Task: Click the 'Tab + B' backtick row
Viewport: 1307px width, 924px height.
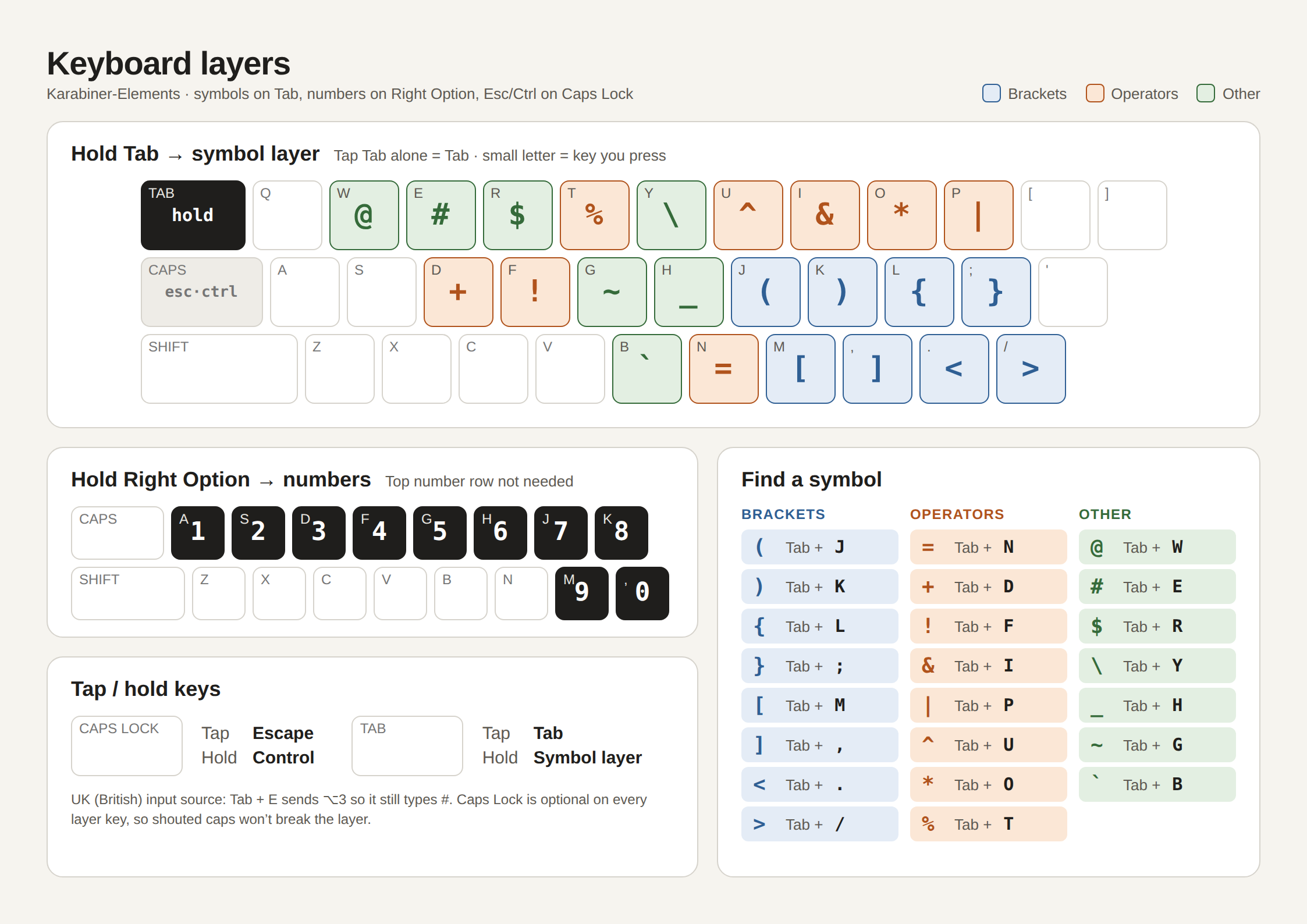Action: point(1157,784)
